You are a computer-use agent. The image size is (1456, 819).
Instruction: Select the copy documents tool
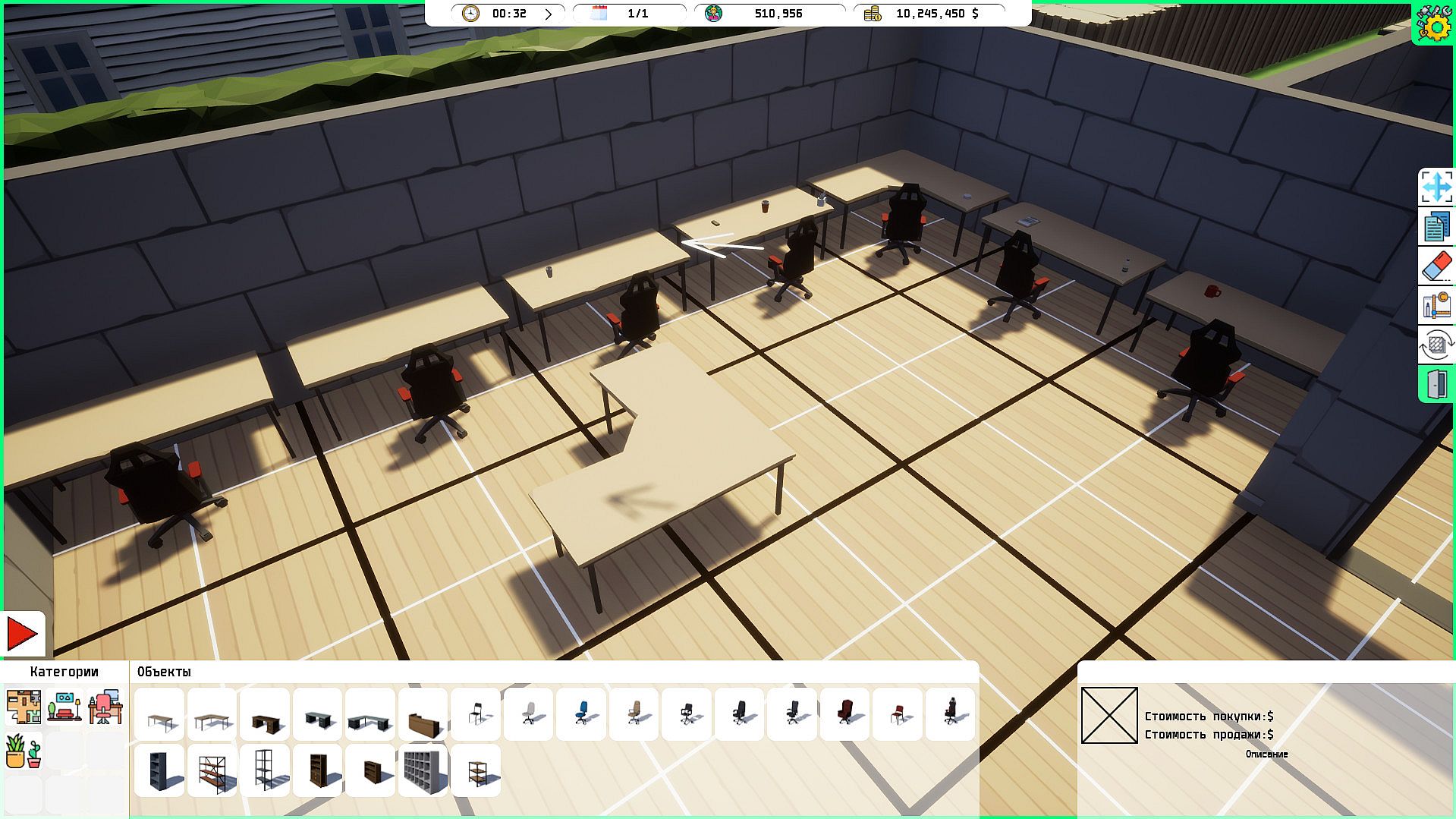(x=1436, y=227)
